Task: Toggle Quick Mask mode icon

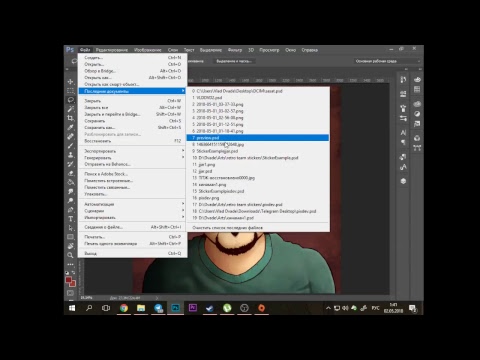Action: click(70, 293)
